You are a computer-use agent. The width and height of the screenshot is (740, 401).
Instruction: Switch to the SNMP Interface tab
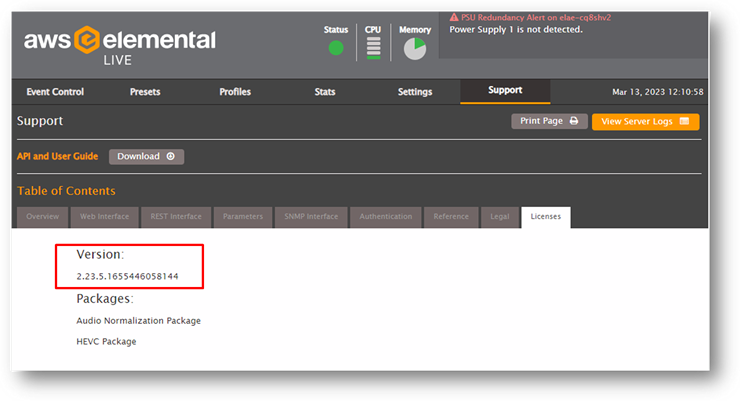pos(311,217)
